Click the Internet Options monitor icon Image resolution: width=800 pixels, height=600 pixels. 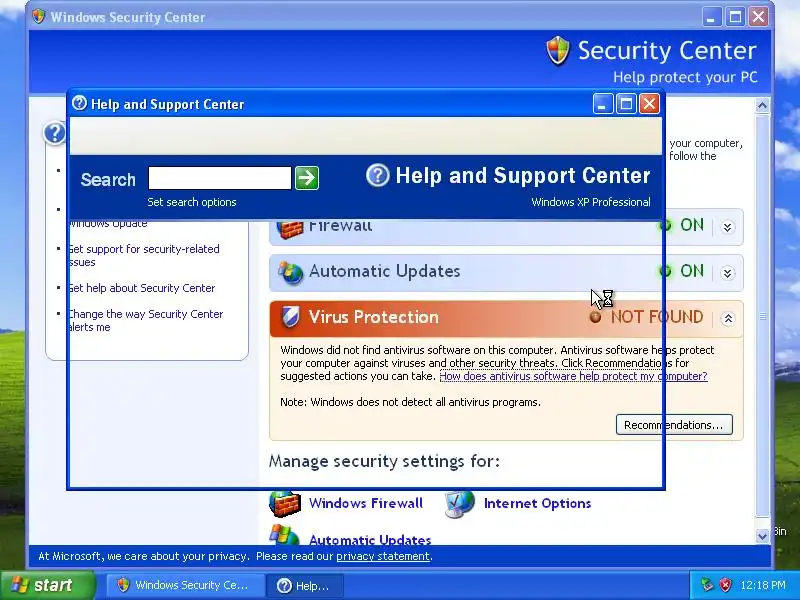(460, 504)
